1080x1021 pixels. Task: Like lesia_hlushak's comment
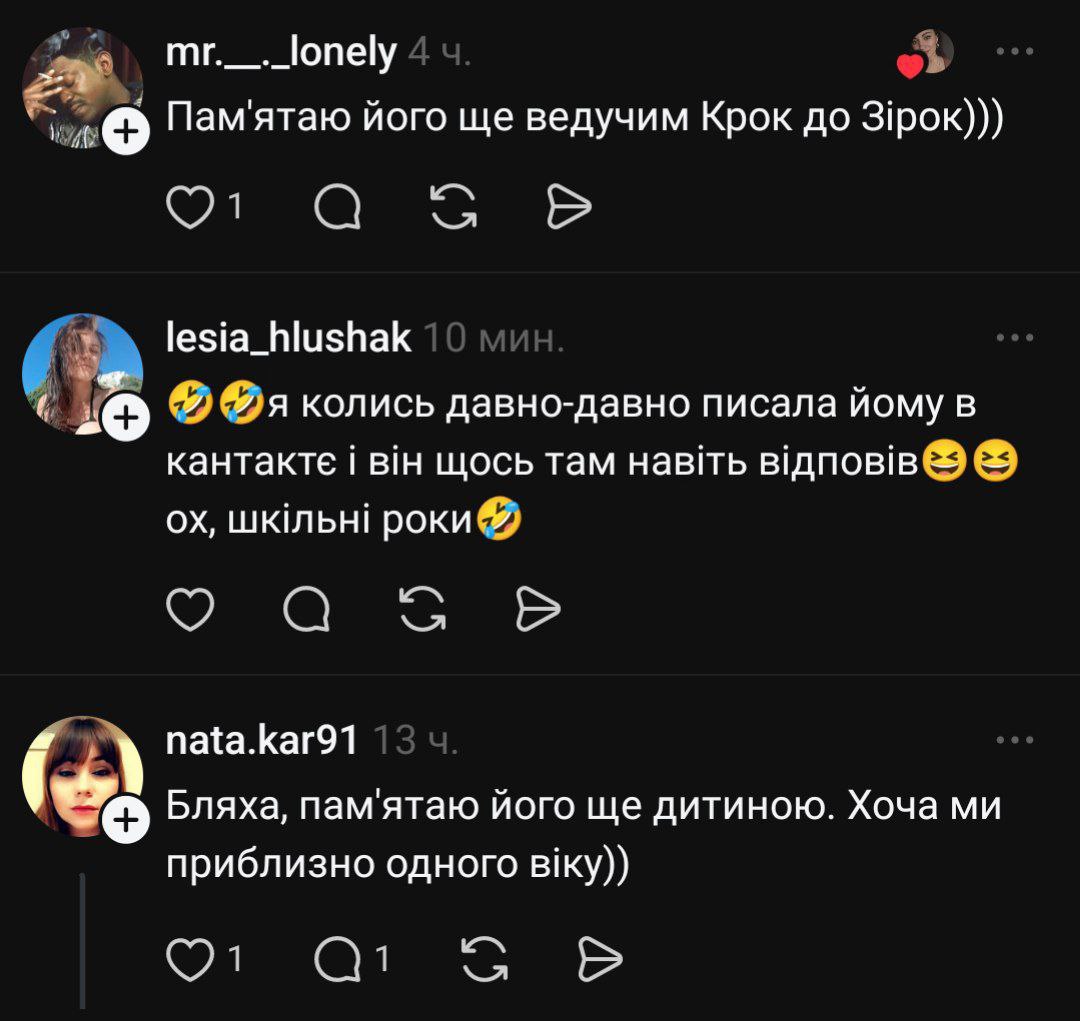pyautogui.click(x=189, y=608)
